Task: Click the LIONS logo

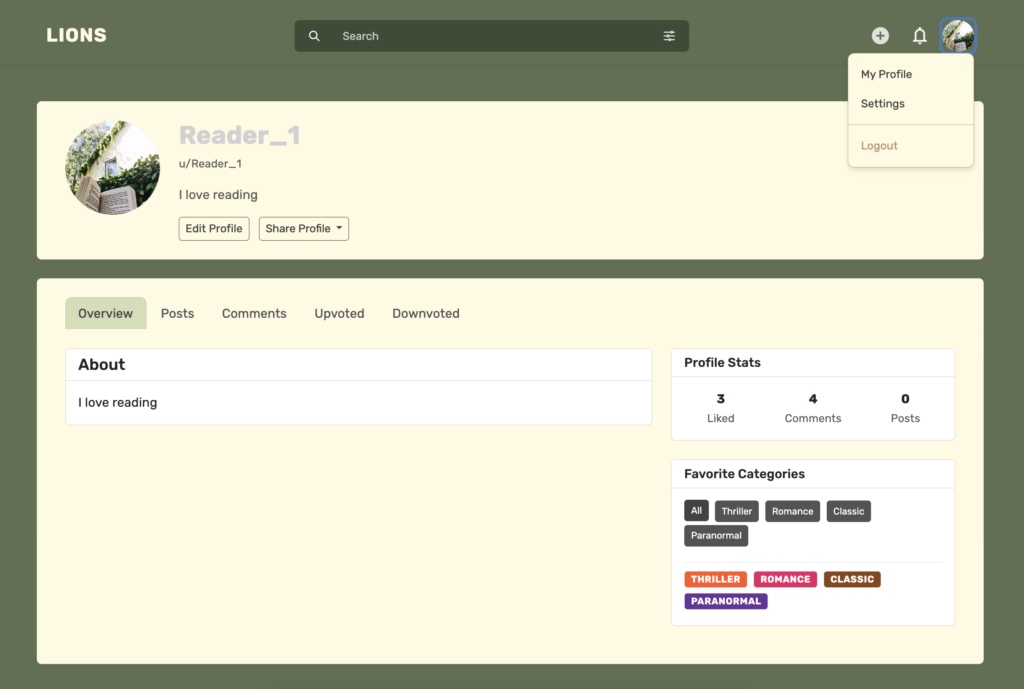Action: point(76,36)
